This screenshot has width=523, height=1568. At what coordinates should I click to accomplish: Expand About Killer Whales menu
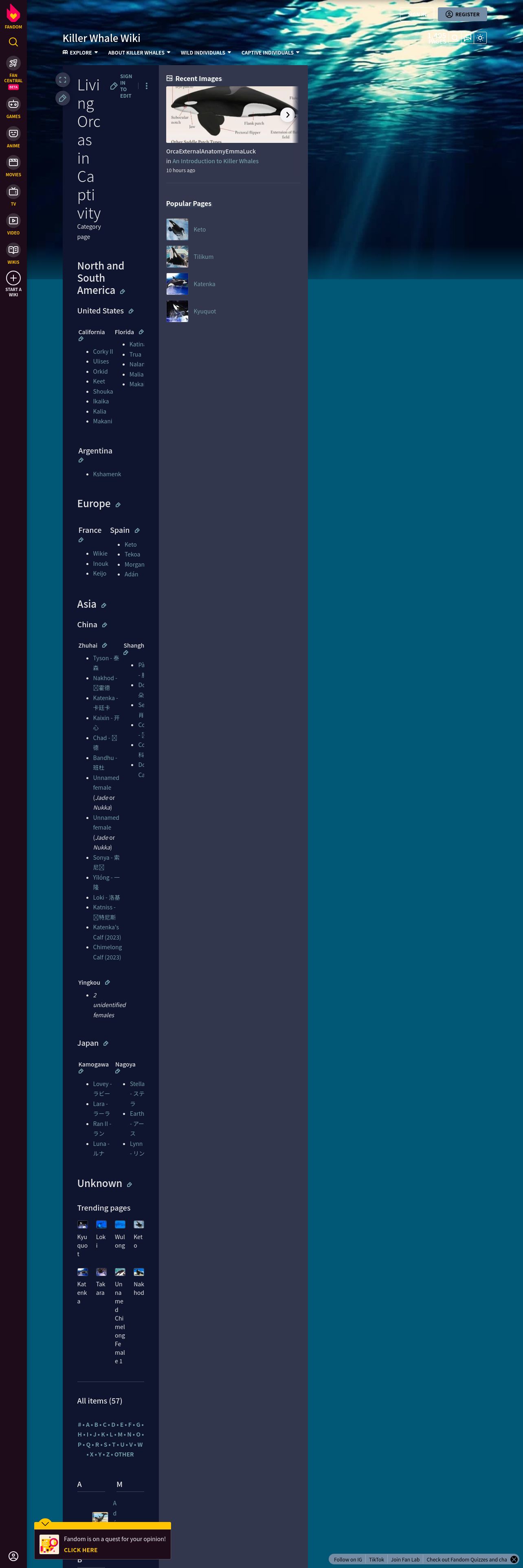(x=139, y=53)
